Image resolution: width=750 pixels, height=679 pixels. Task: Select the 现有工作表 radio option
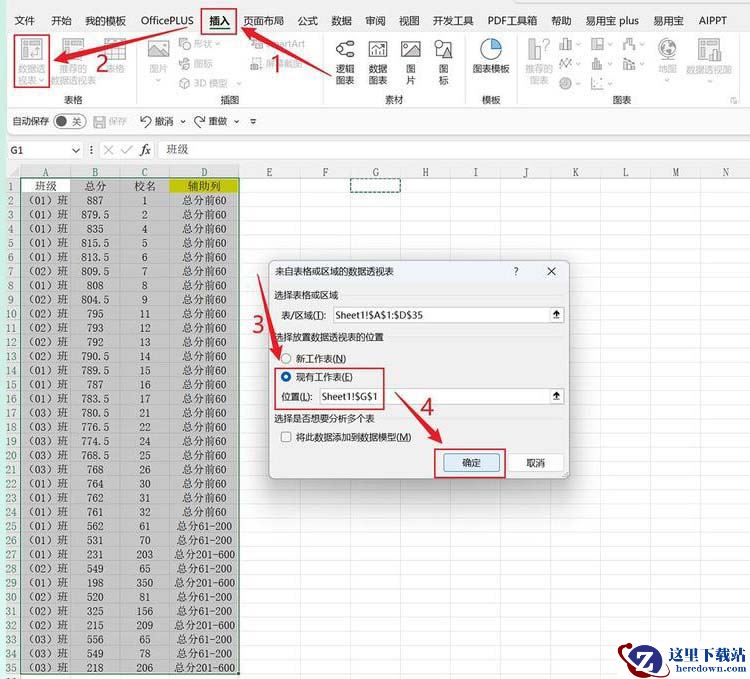pyautogui.click(x=286, y=377)
